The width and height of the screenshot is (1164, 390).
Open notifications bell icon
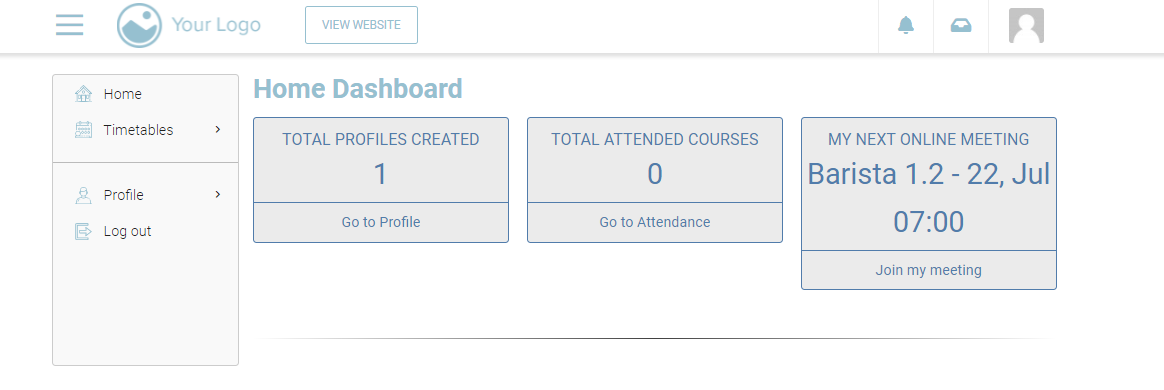tap(906, 25)
